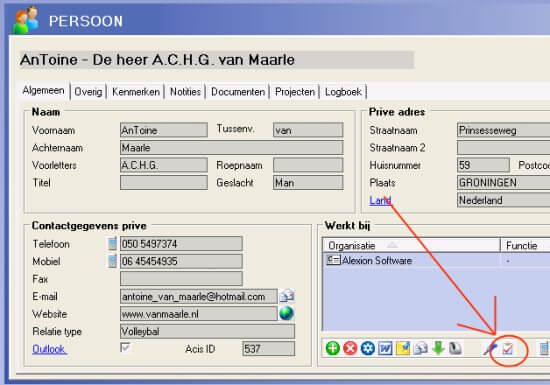
Task: Click the red checkmark task icon
Action: [508, 349]
